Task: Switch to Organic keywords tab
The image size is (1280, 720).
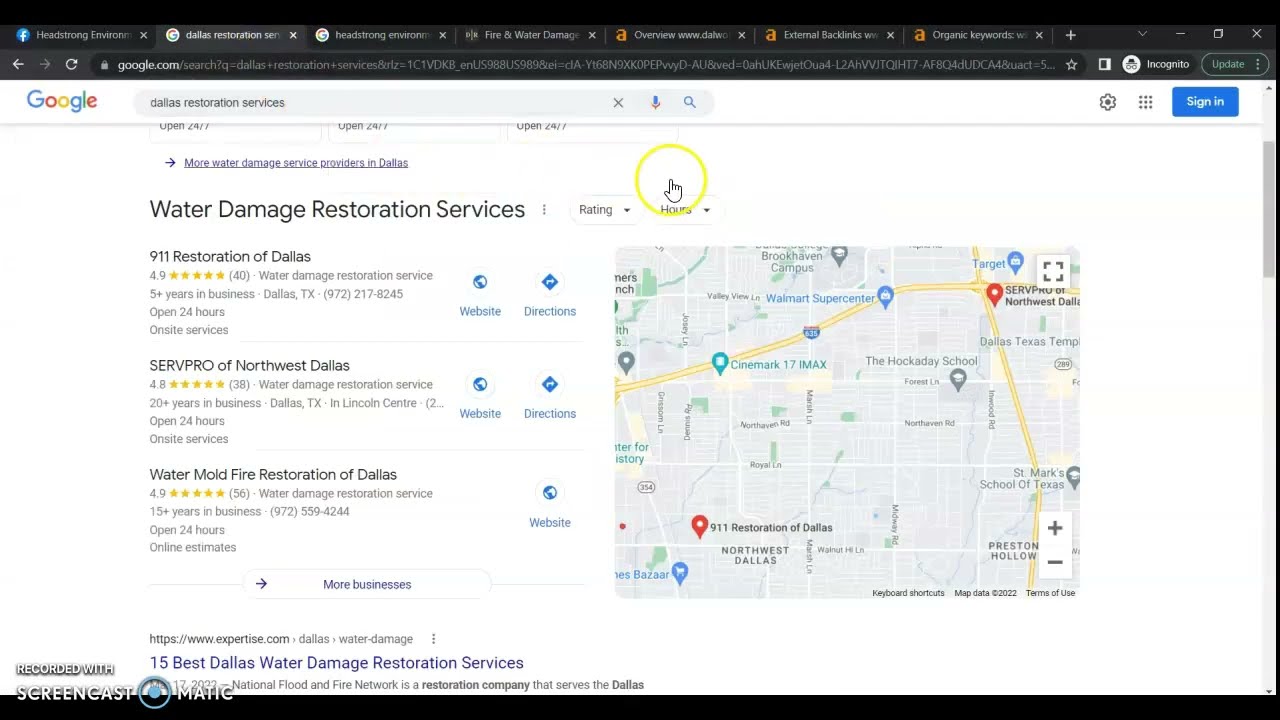Action: point(979,35)
